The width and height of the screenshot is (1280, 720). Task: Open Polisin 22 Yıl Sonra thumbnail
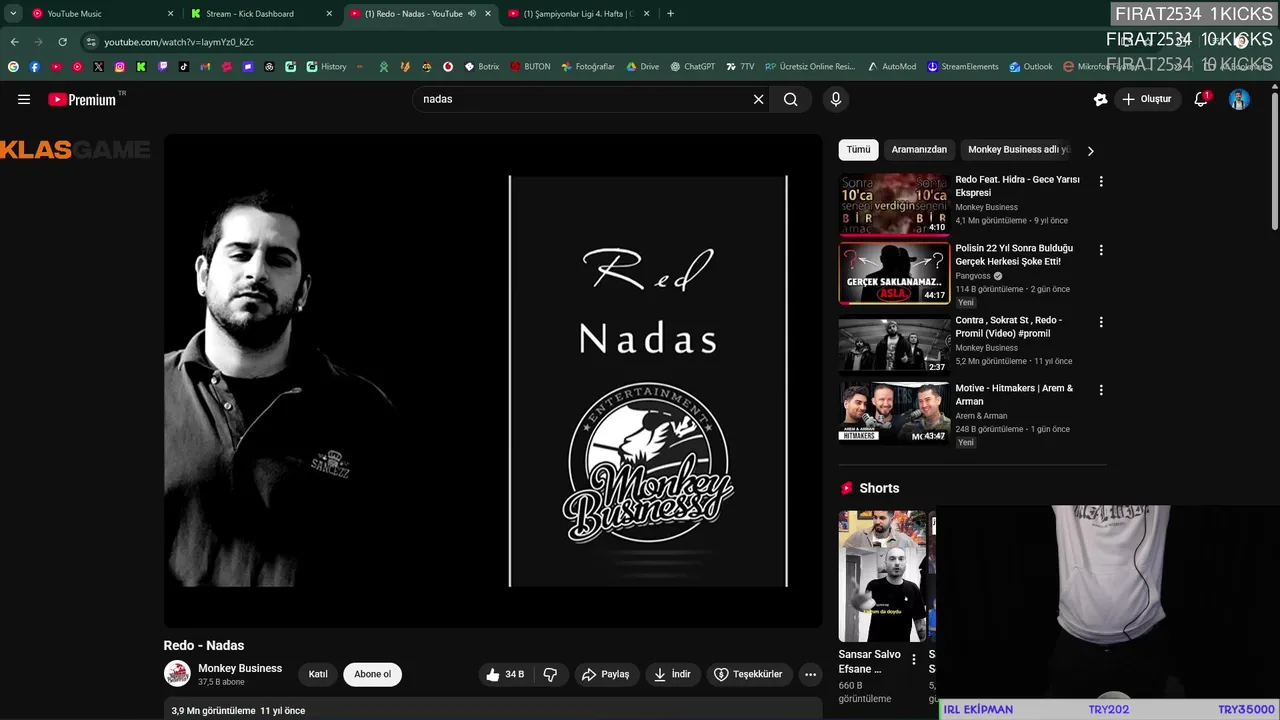[894, 273]
